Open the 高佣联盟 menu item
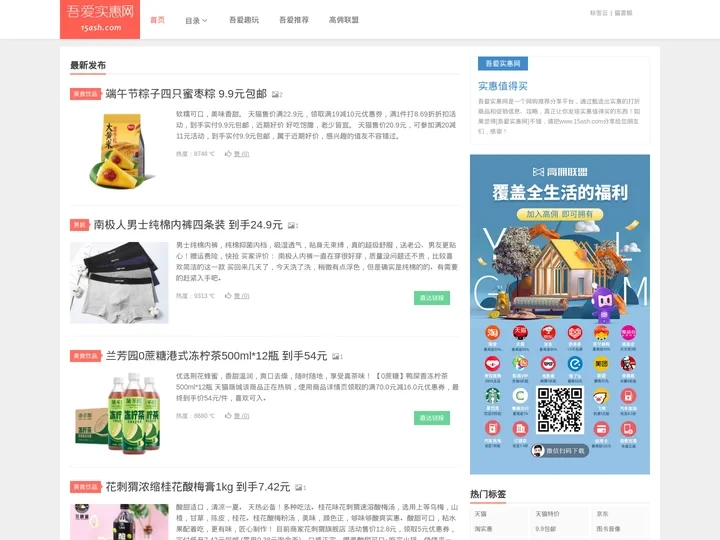 pos(343,20)
